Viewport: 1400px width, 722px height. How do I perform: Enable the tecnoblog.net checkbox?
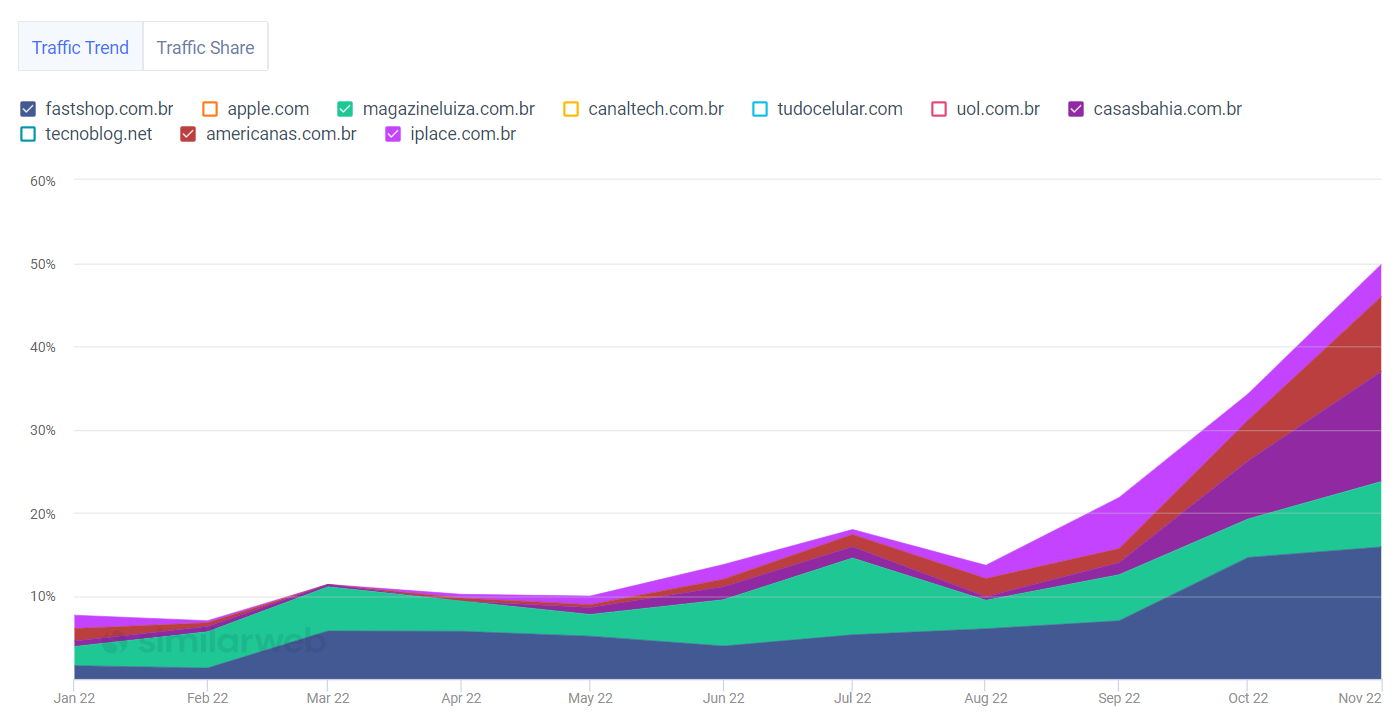point(28,134)
